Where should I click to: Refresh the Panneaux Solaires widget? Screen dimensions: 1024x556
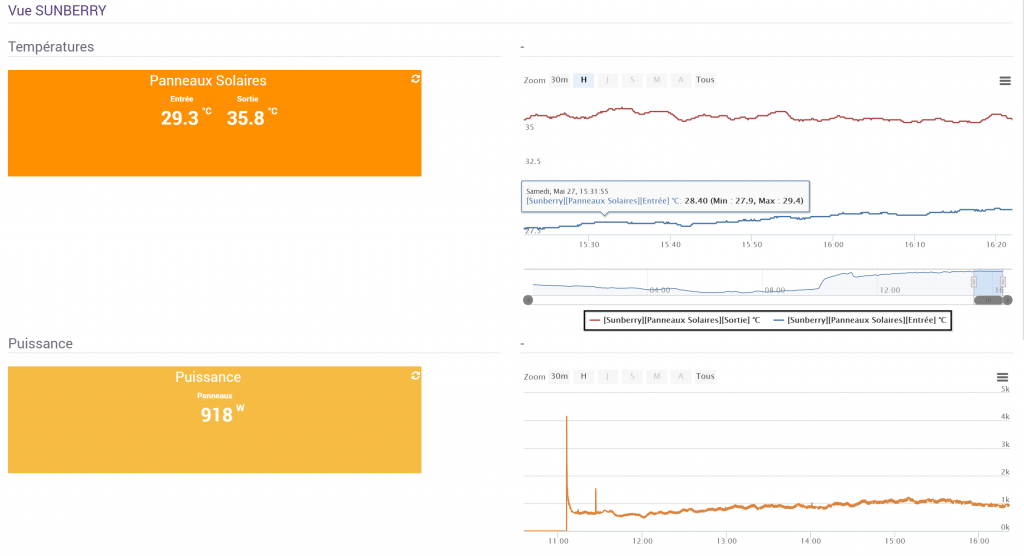tap(415, 79)
